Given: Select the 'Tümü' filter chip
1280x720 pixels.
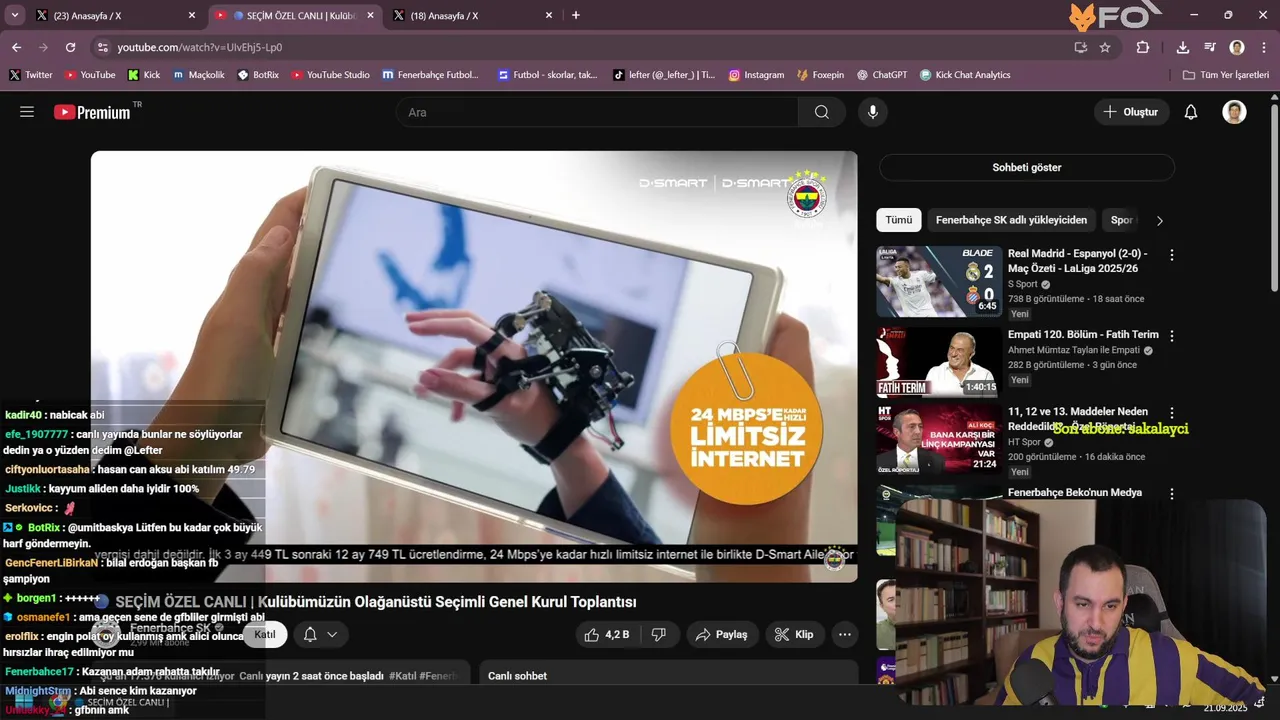Looking at the screenshot, I should pyautogui.click(x=898, y=220).
